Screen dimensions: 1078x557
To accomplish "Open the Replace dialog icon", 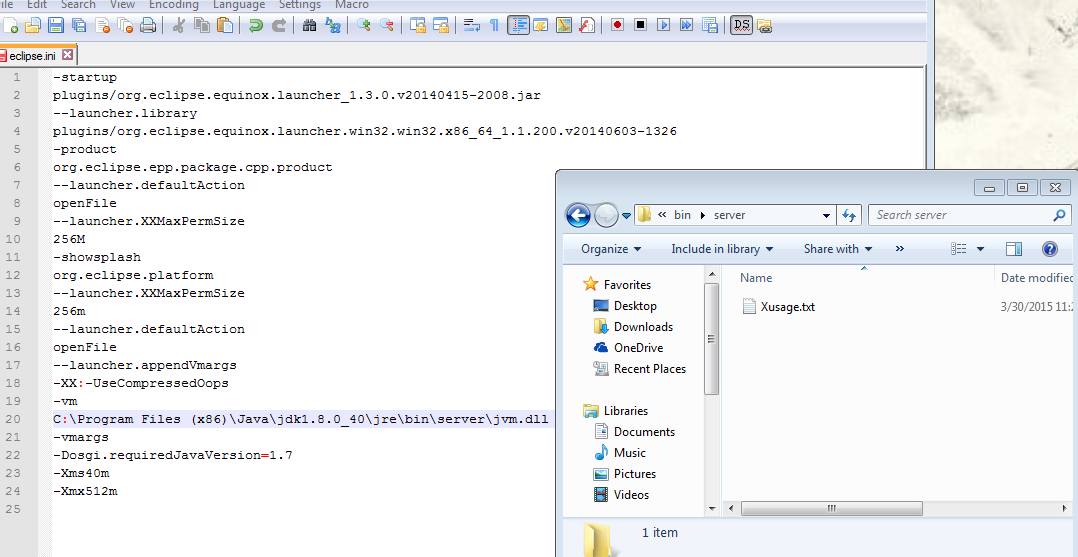I will [x=333, y=25].
